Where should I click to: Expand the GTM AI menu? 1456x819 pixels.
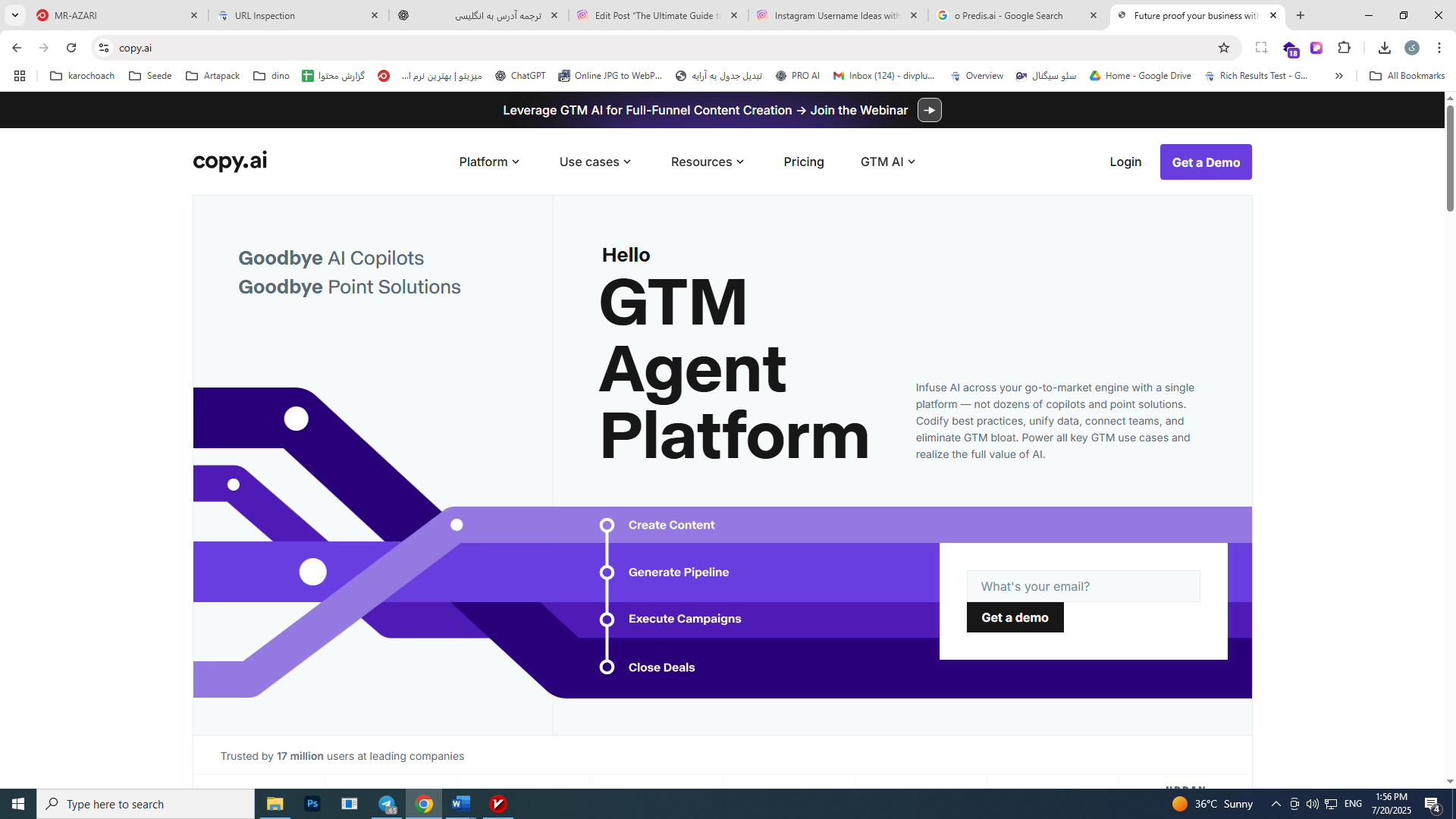(888, 162)
